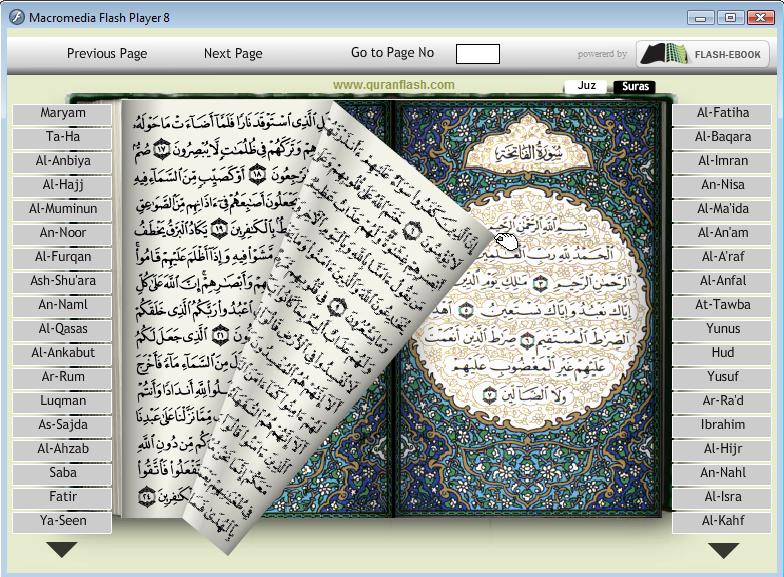
Task: Open sura Yunus
Action: [x=722, y=330]
